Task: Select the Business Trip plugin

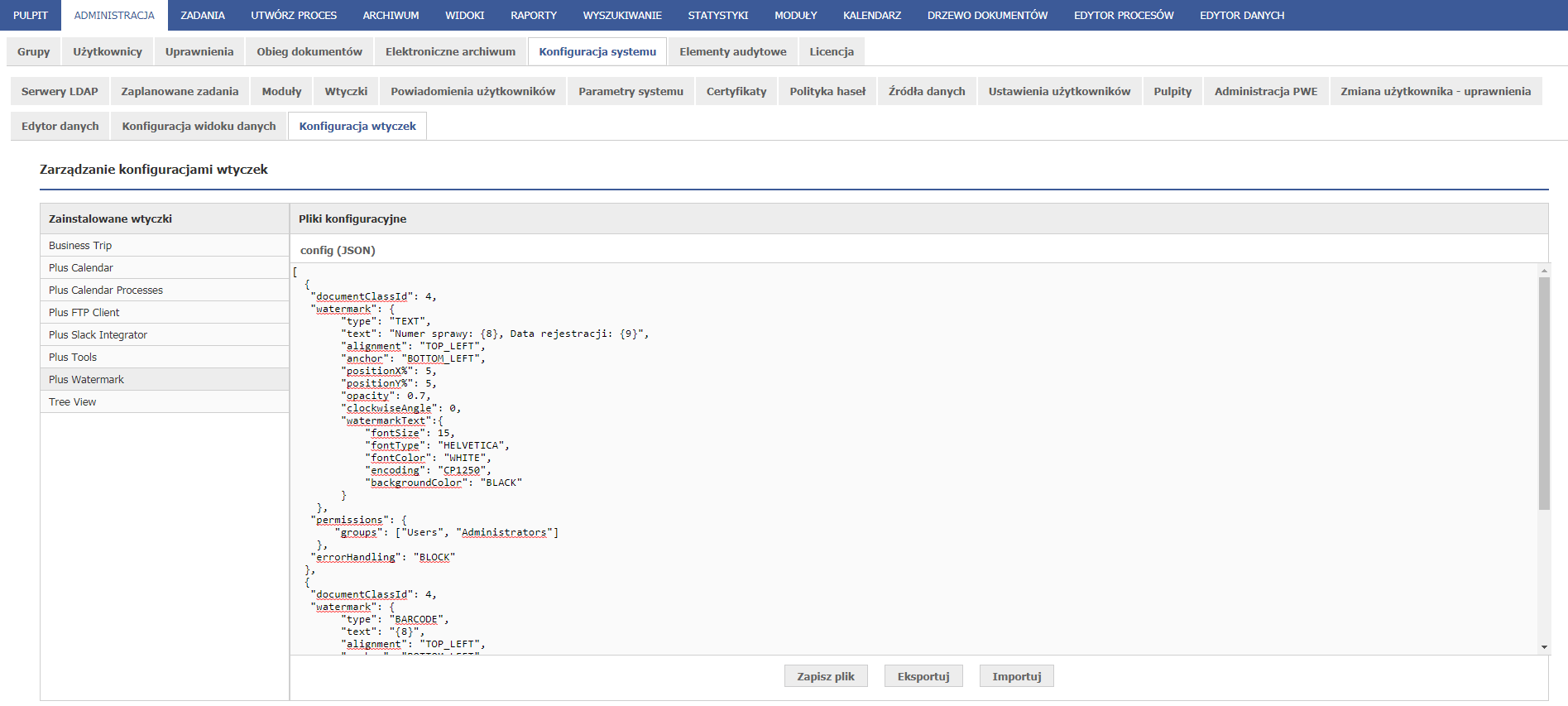Action: click(80, 245)
